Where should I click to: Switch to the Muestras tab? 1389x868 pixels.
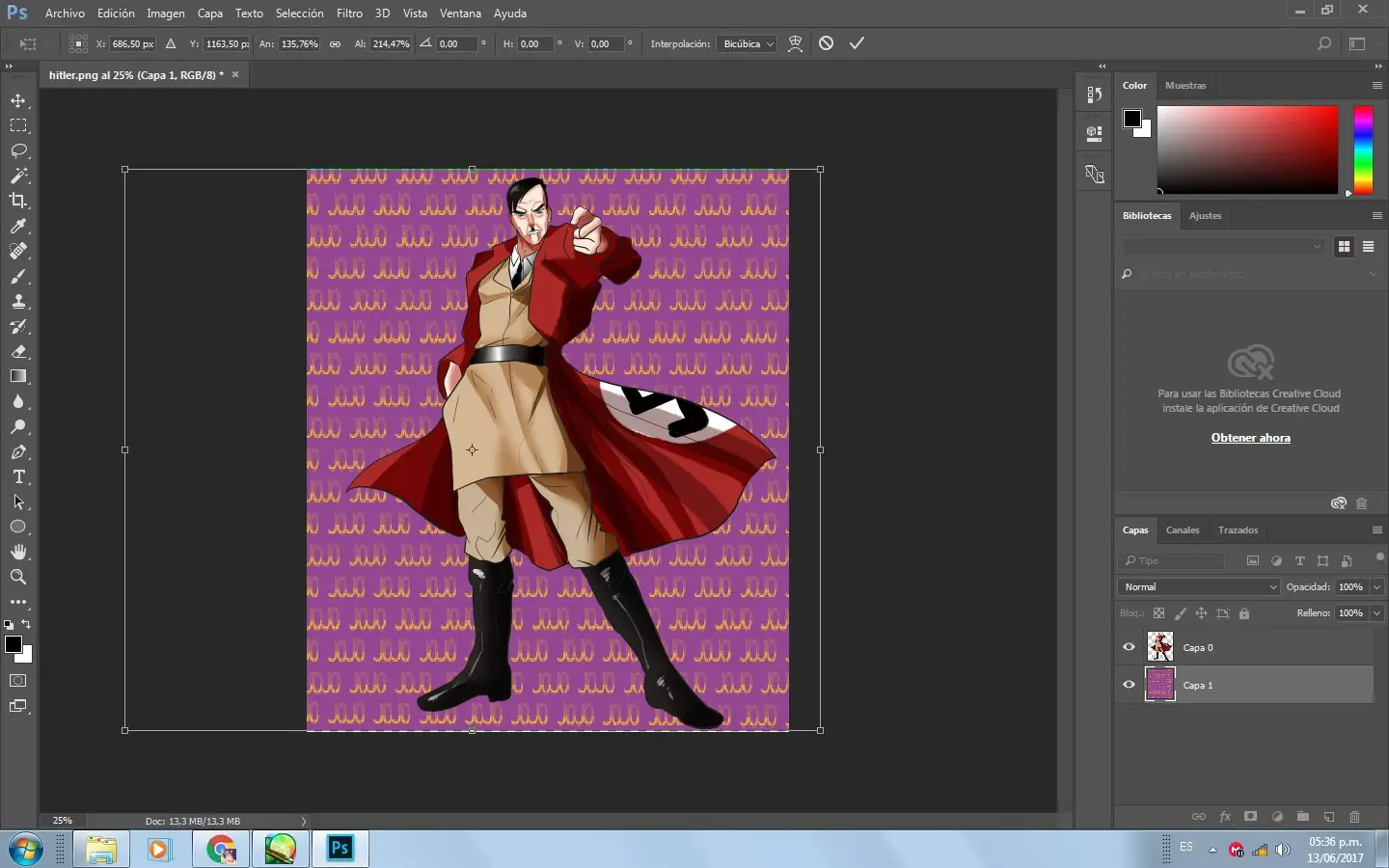click(x=1185, y=86)
